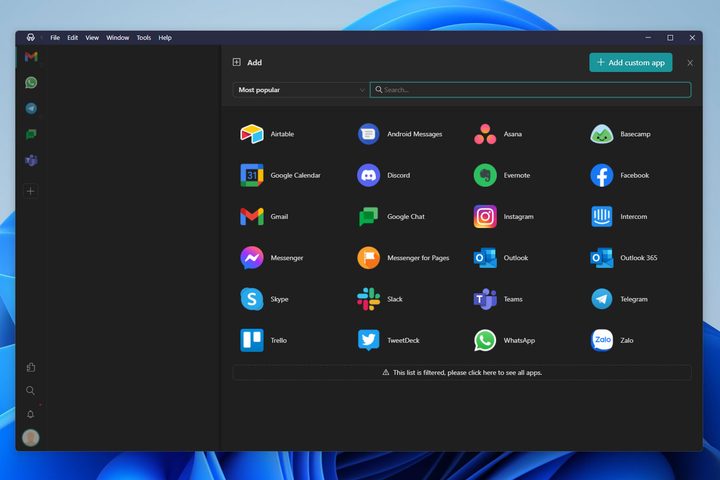Add the TweetDeck app
This screenshot has height=480, width=720.
click(389, 340)
